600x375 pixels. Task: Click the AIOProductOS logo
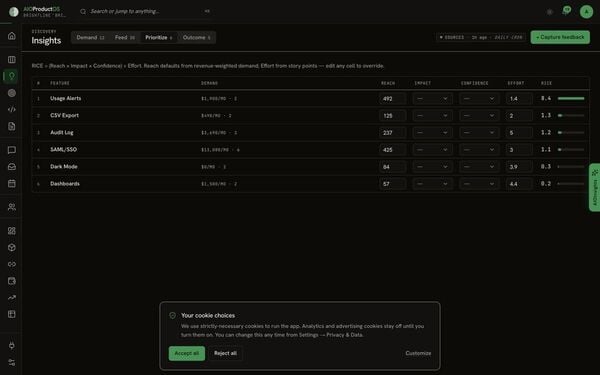[14, 12]
